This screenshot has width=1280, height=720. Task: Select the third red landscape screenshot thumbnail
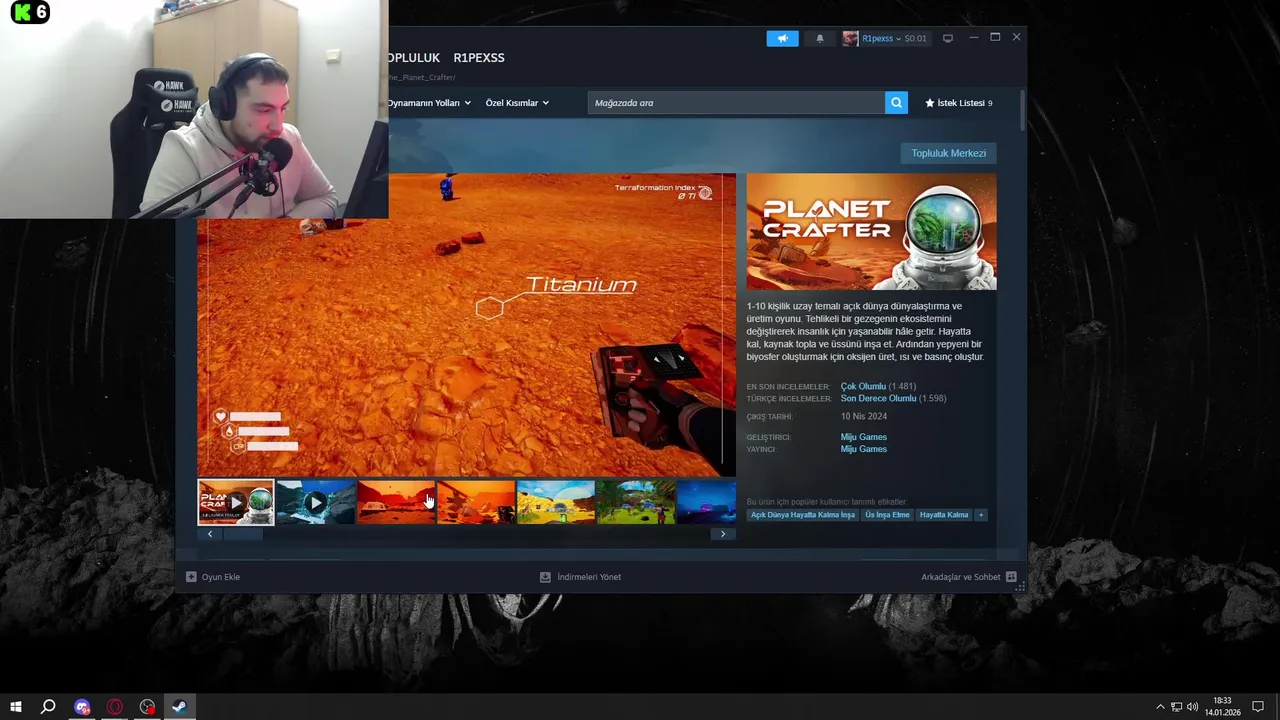click(396, 503)
